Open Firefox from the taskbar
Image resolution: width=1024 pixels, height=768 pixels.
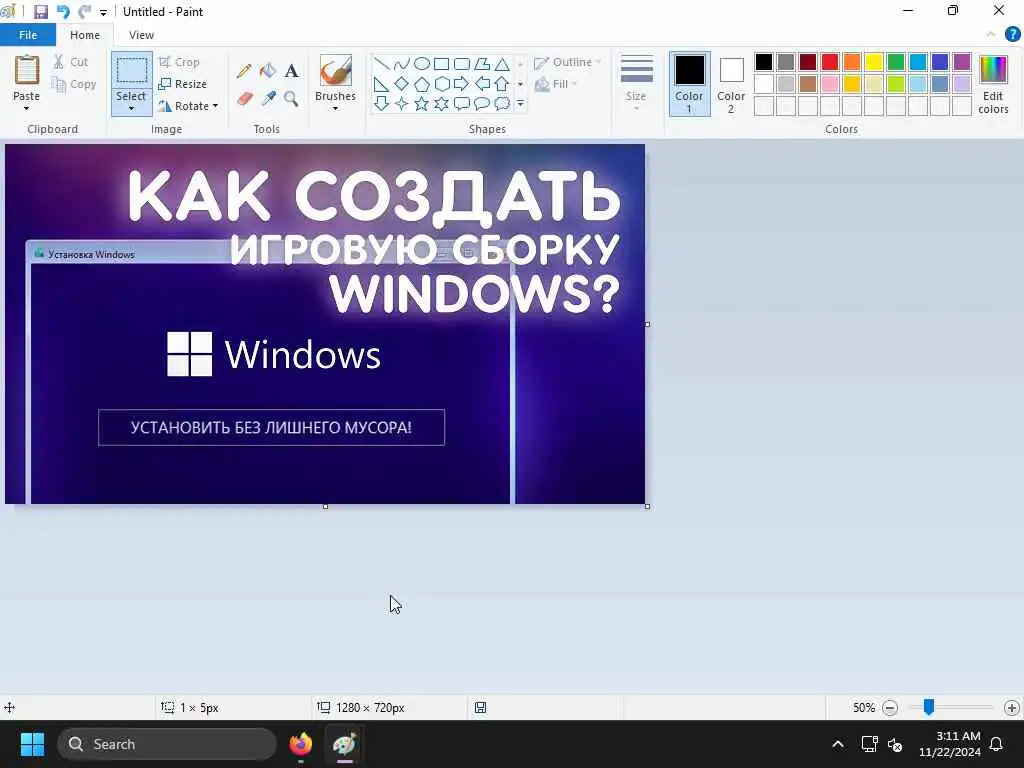click(x=300, y=744)
